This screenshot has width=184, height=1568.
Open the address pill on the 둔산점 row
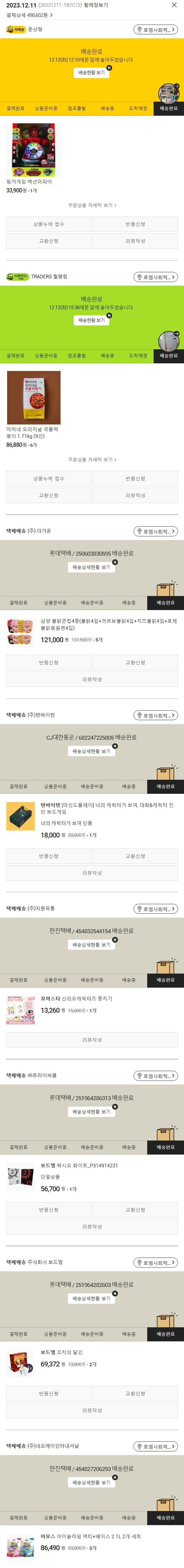pos(156,29)
